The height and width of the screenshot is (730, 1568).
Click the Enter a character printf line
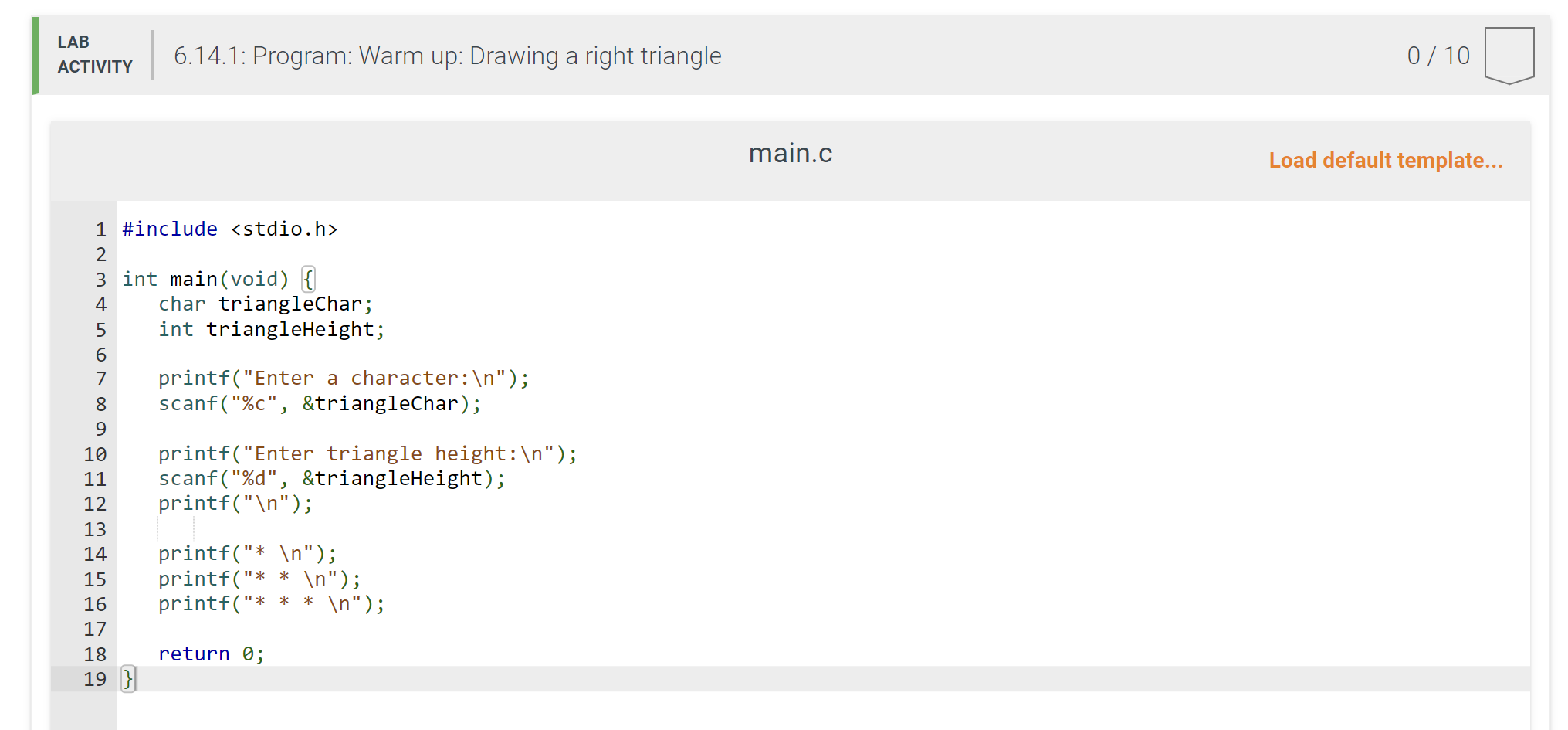pos(344,379)
